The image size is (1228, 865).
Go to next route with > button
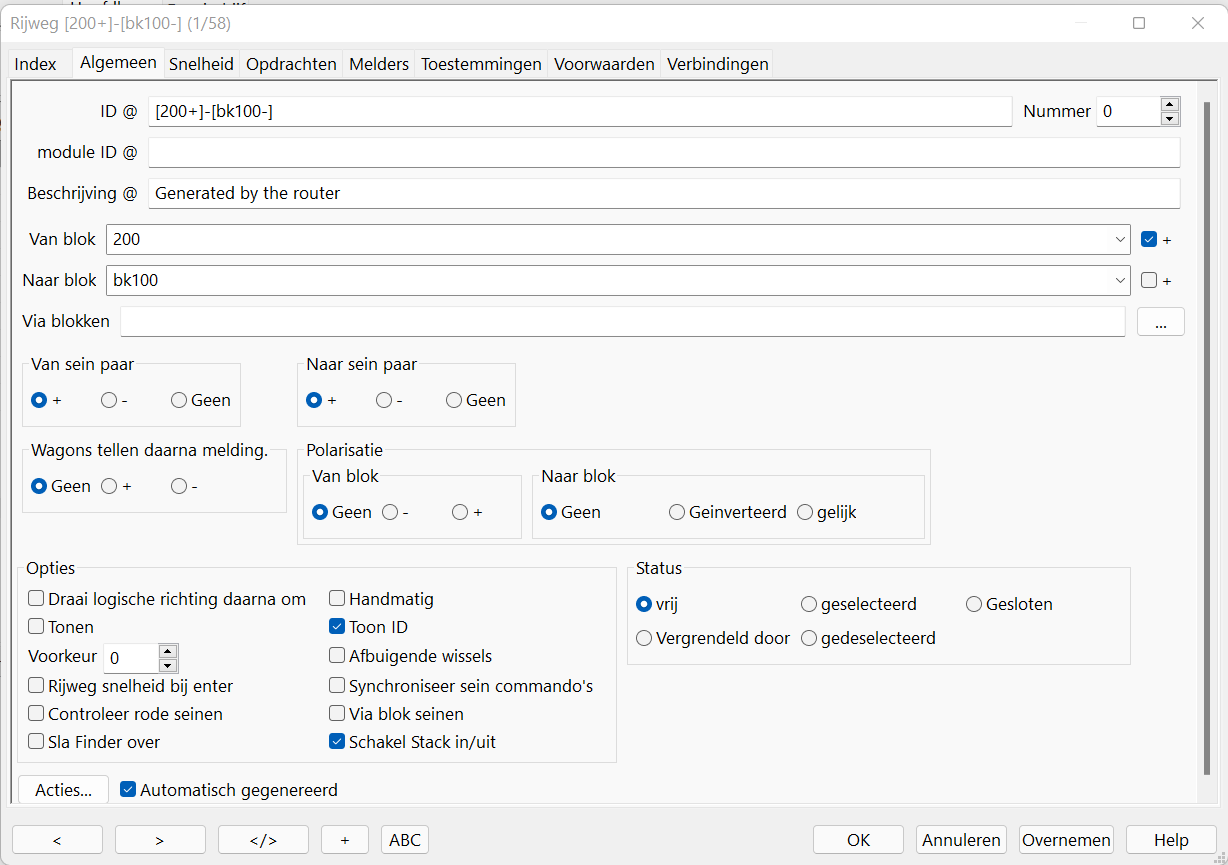[x=160, y=840]
